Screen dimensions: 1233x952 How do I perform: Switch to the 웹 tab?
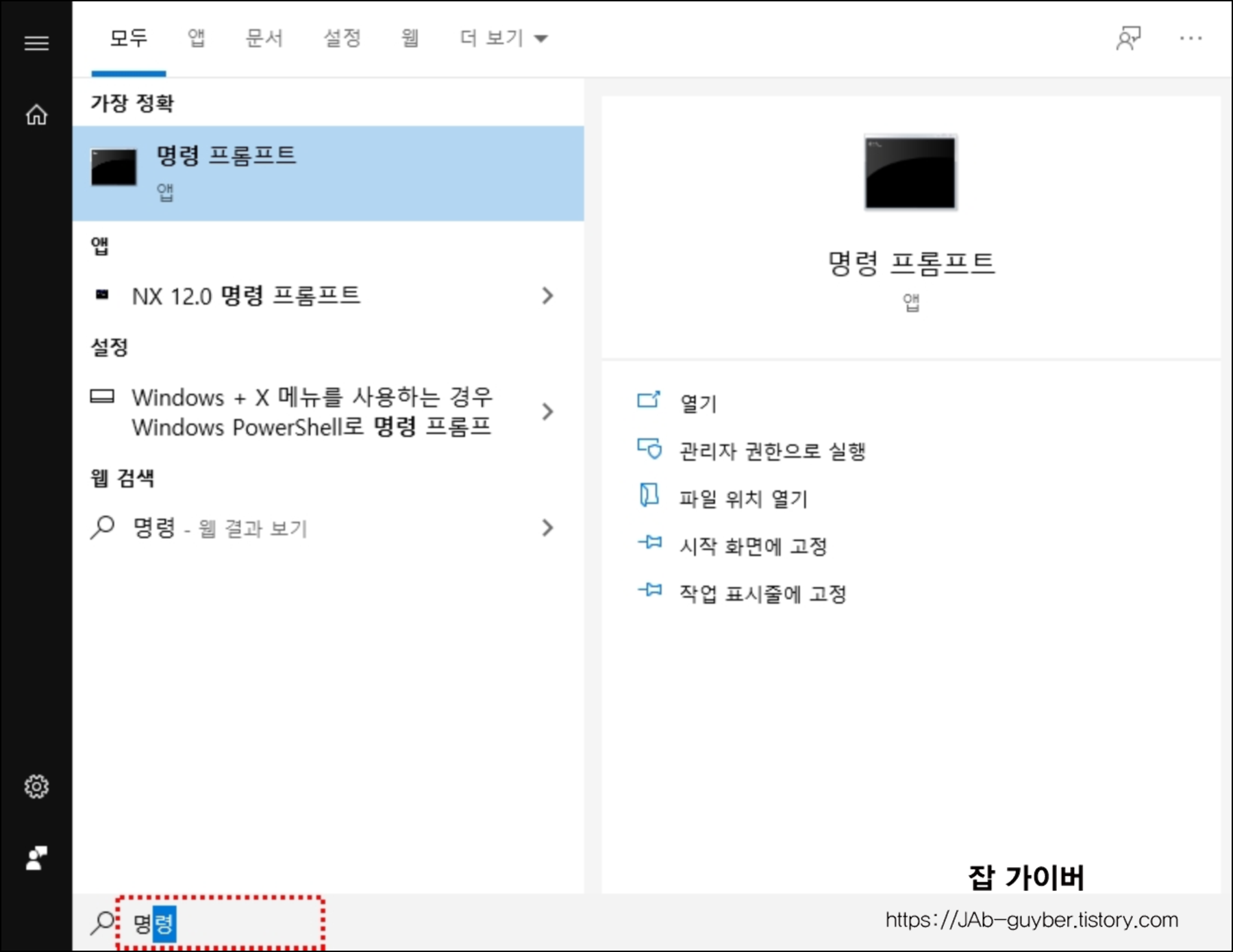pos(410,38)
